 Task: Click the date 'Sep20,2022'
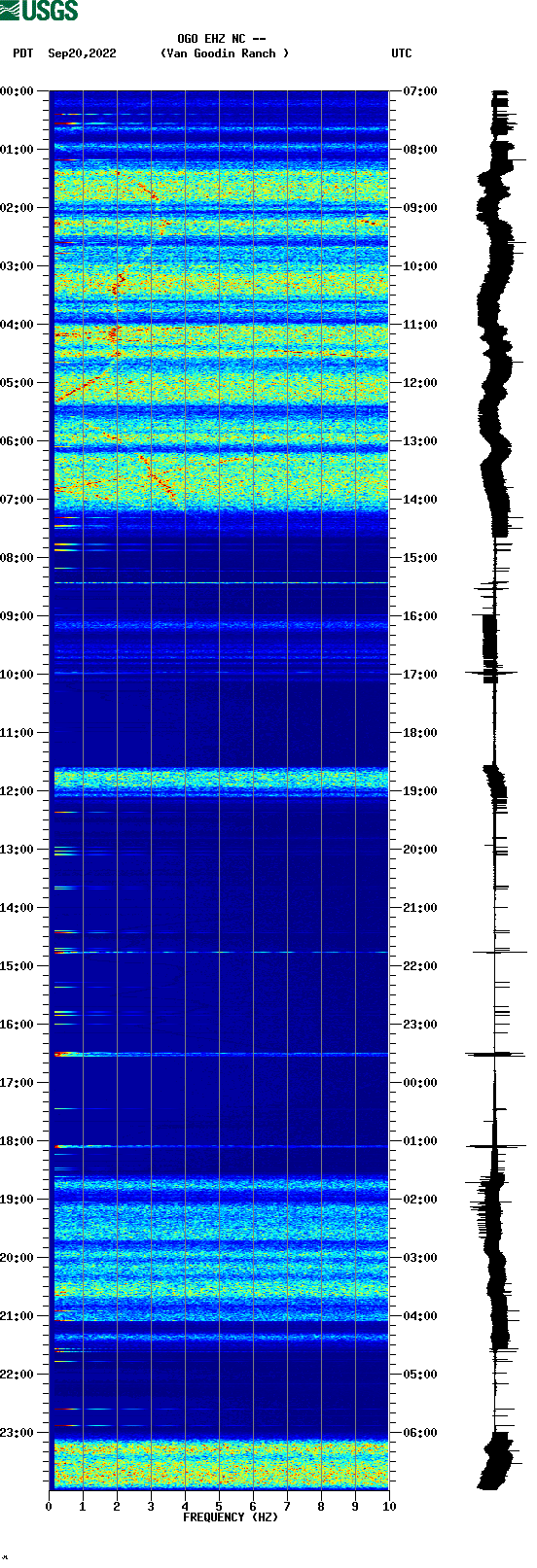coord(82,53)
